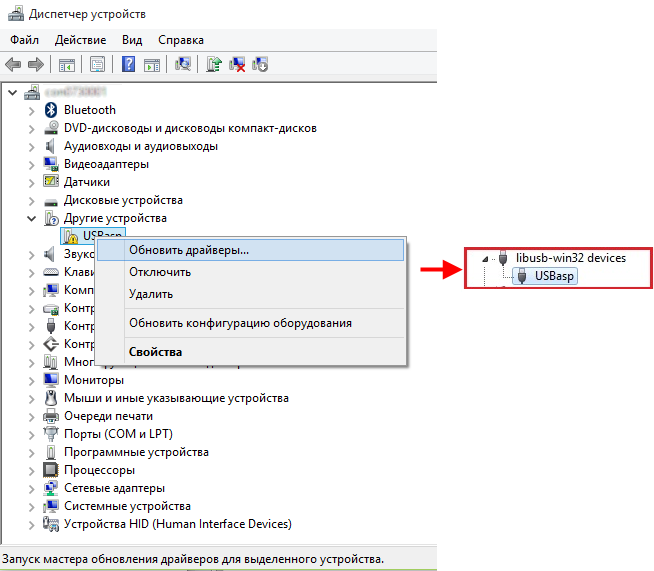The image size is (654, 571).
Task: Click the libusb-win32 devices USB icon
Action: point(503,258)
